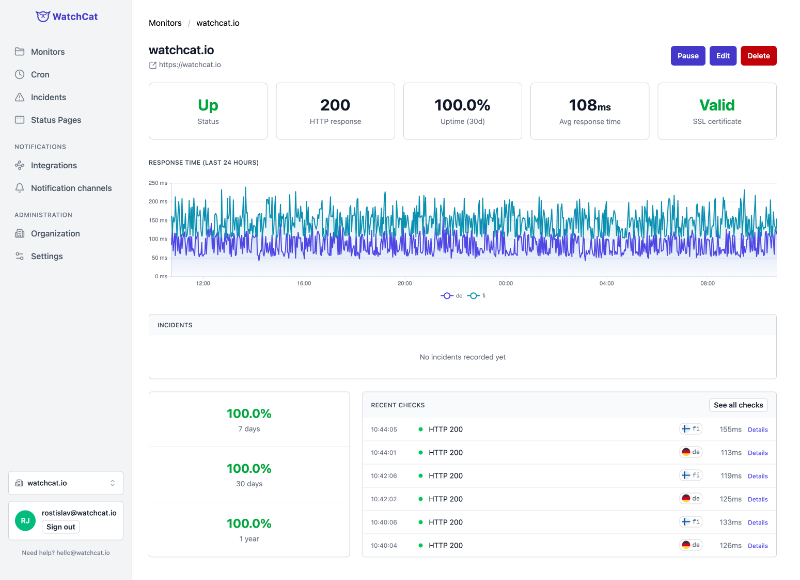Screen dimensions: 800x580
Task: Click the 155ms response time value
Action: pyautogui.click(x=730, y=430)
